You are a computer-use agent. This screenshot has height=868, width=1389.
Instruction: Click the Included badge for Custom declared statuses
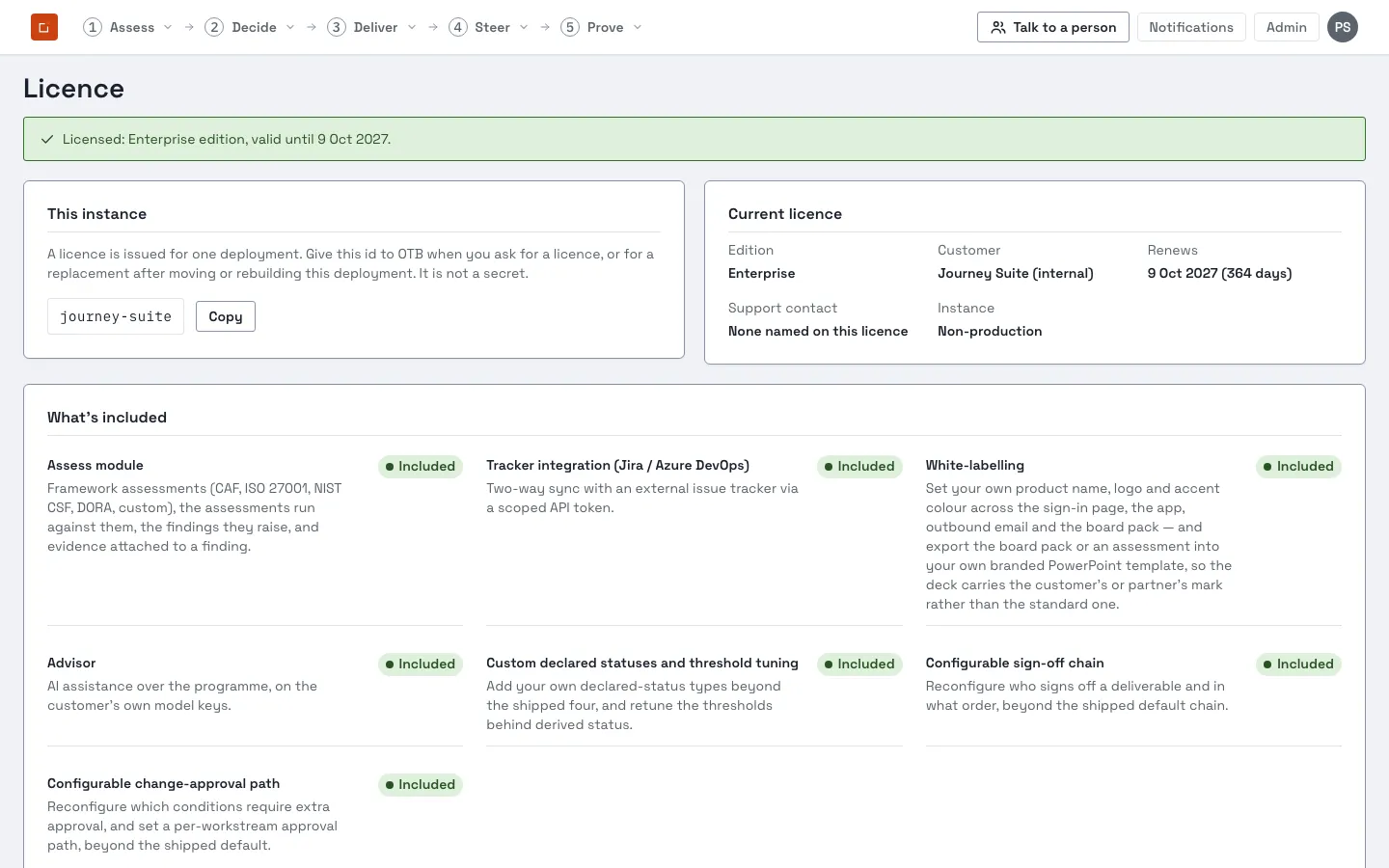tap(859, 665)
